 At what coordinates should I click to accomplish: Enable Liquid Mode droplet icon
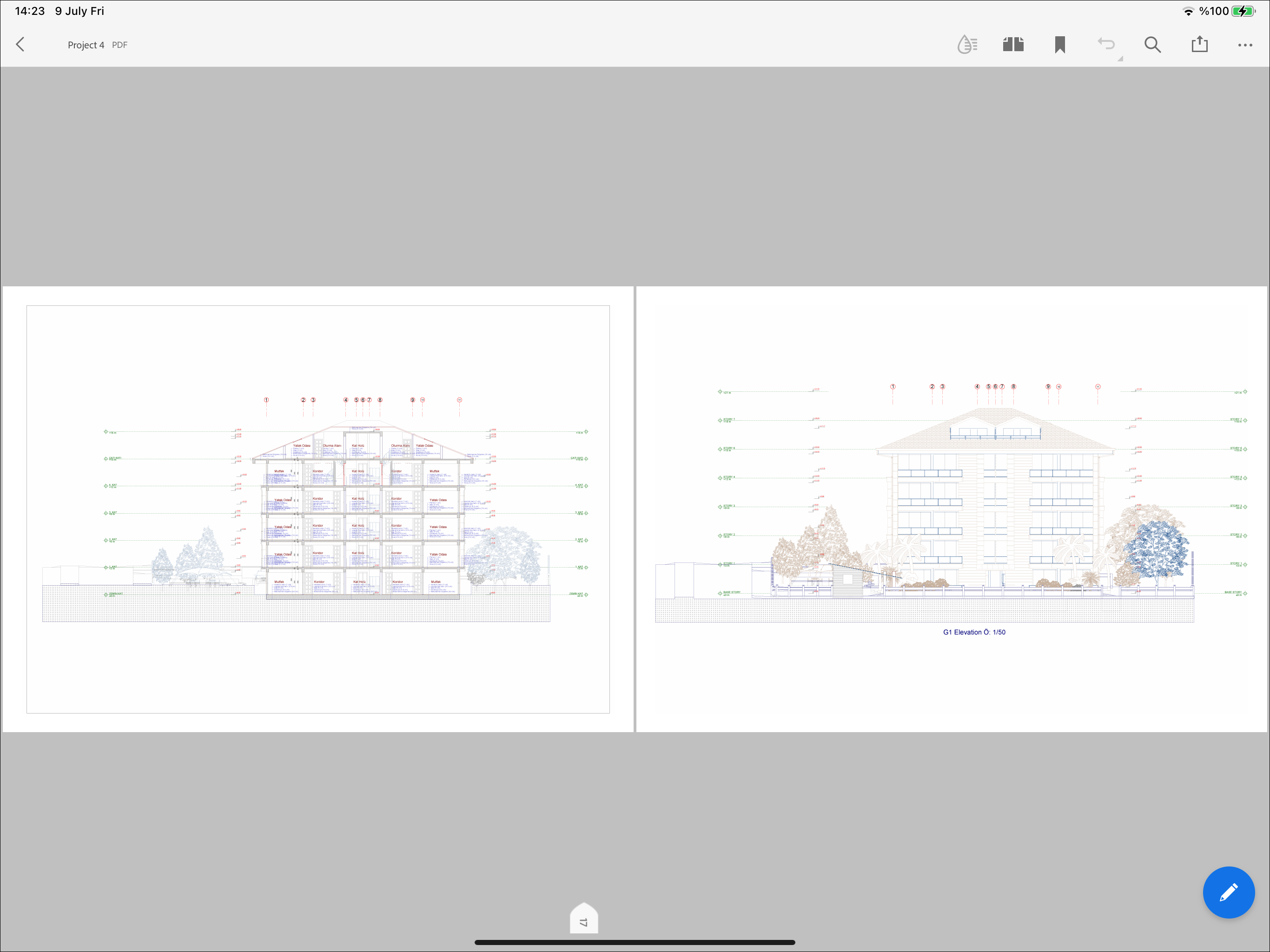tap(967, 45)
